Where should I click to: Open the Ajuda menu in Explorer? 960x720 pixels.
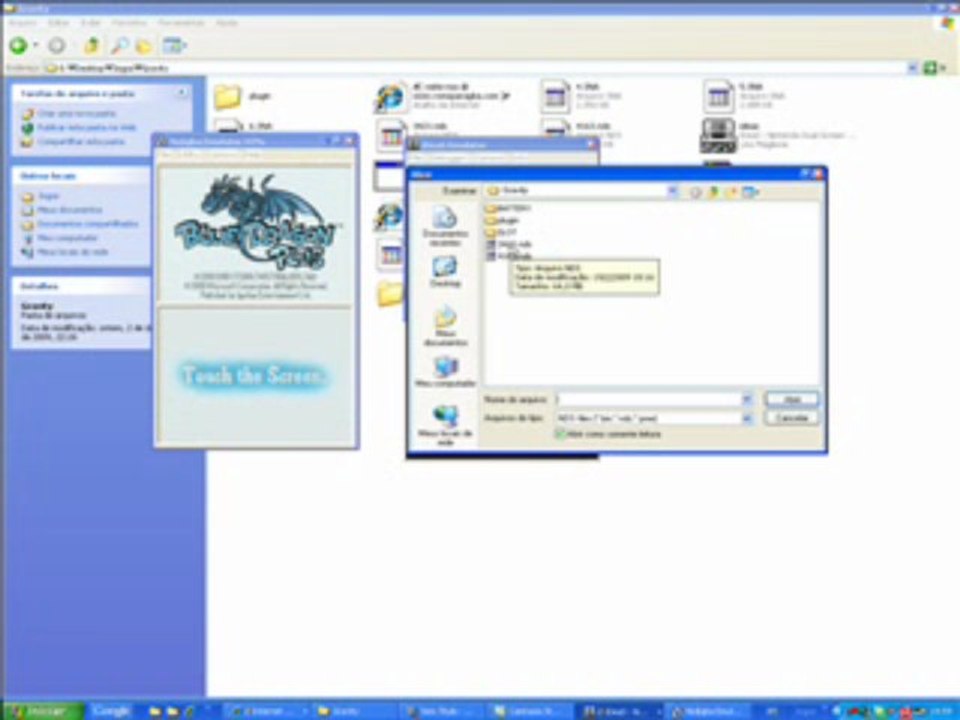pyautogui.click(x=226, y=23)
